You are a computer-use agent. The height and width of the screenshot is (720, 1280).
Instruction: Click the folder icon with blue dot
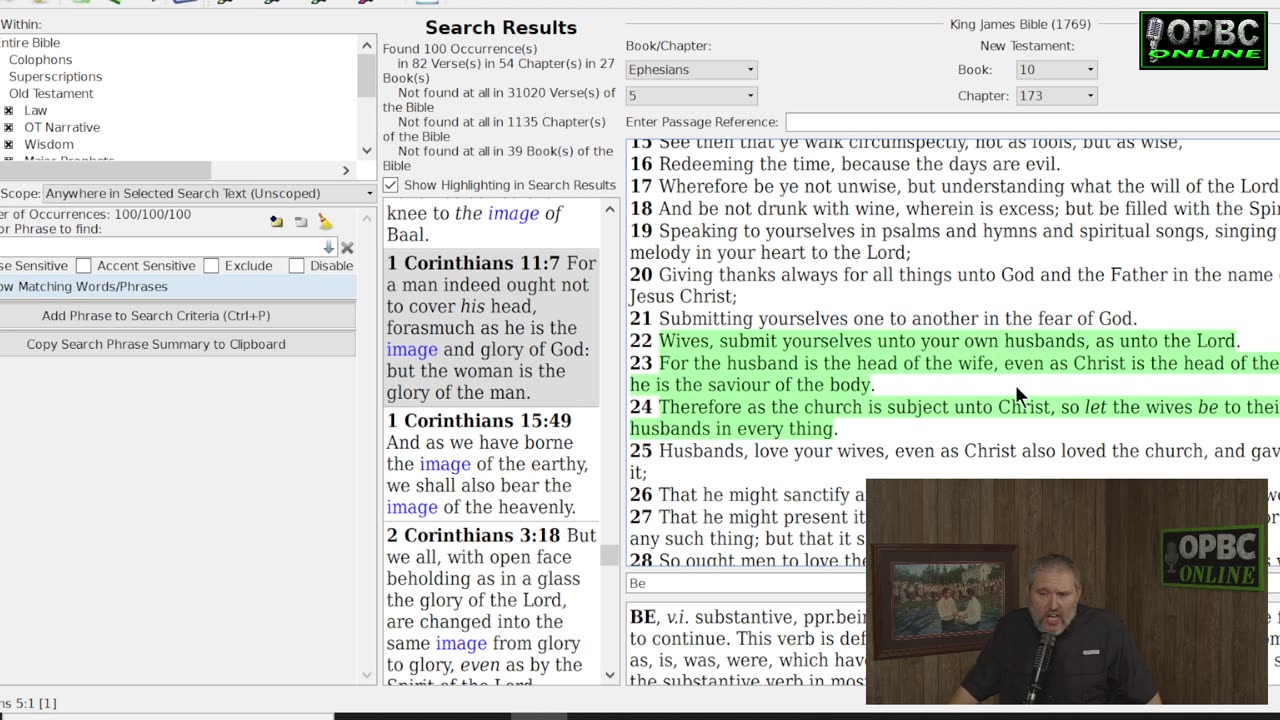(x=276, y=222)
